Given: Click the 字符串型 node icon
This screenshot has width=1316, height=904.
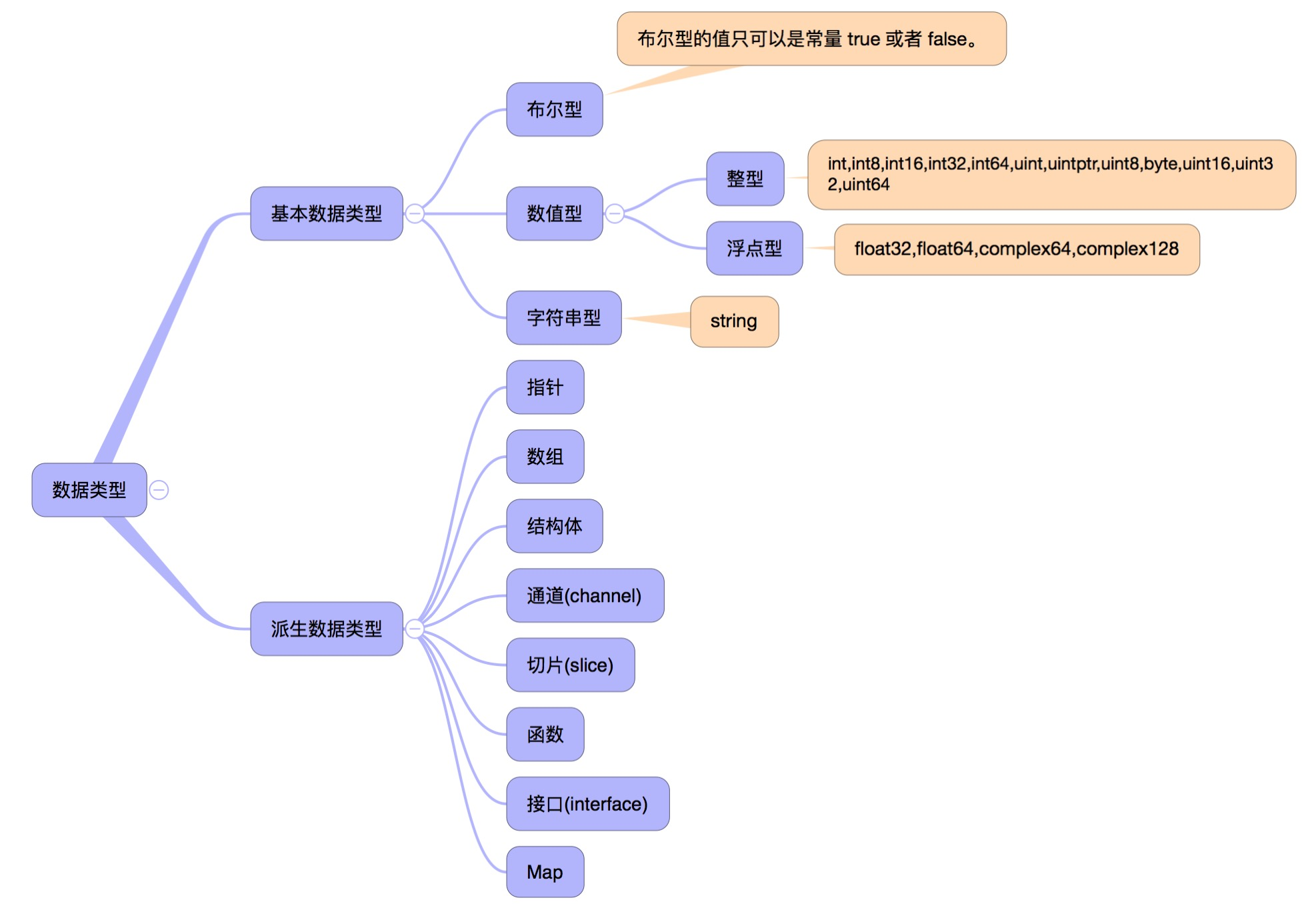Looking at the screenshot, I should [x=560, y=315].
